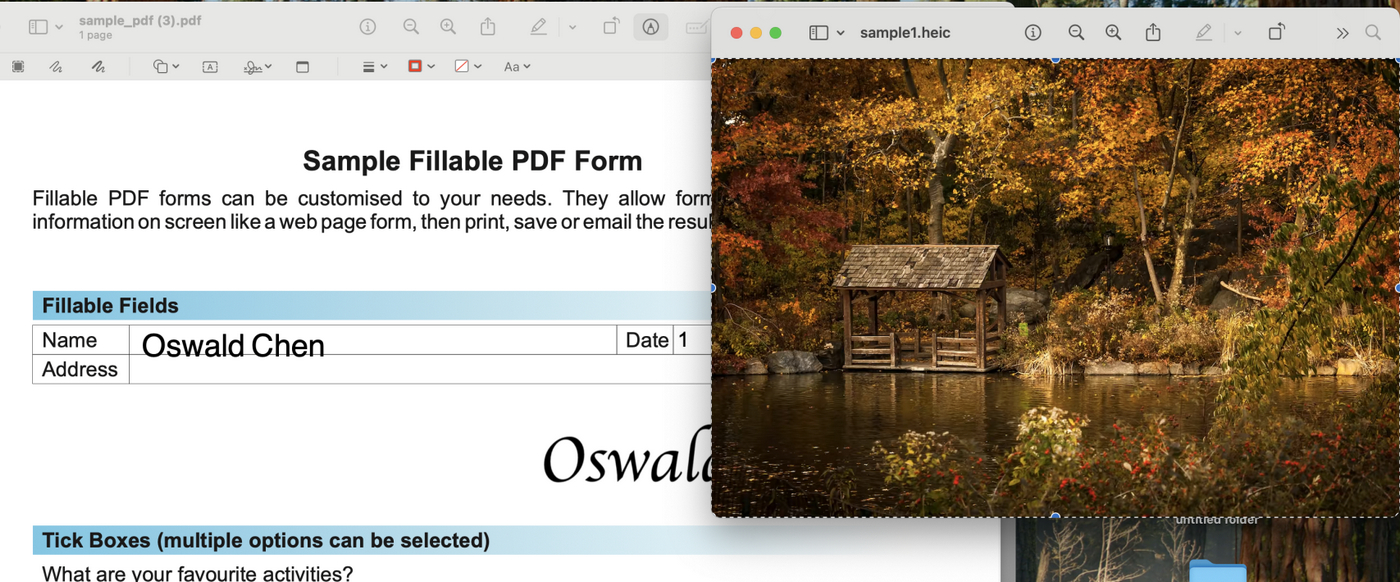Share the sample1.heic image
The width and height of the screenshot is (1400, 582).
tap(1153, 32)
